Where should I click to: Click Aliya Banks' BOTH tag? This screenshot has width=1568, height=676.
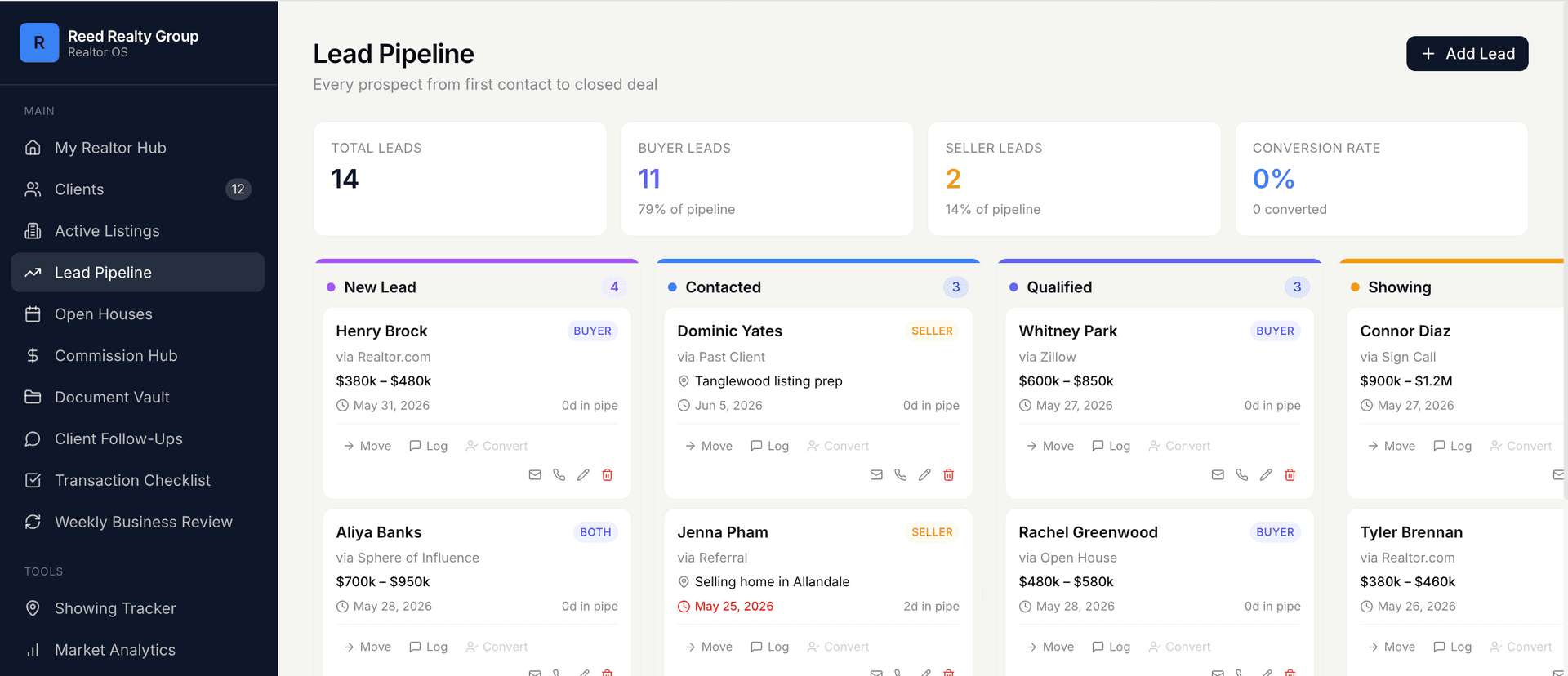(x=595, y=531)
